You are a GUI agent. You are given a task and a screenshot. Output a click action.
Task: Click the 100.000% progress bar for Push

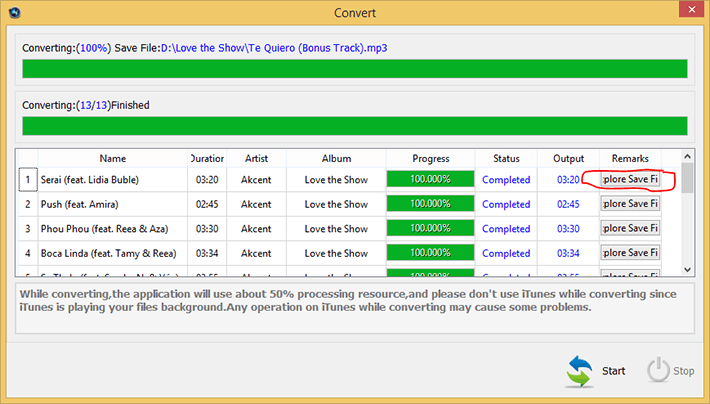(430, 203)
